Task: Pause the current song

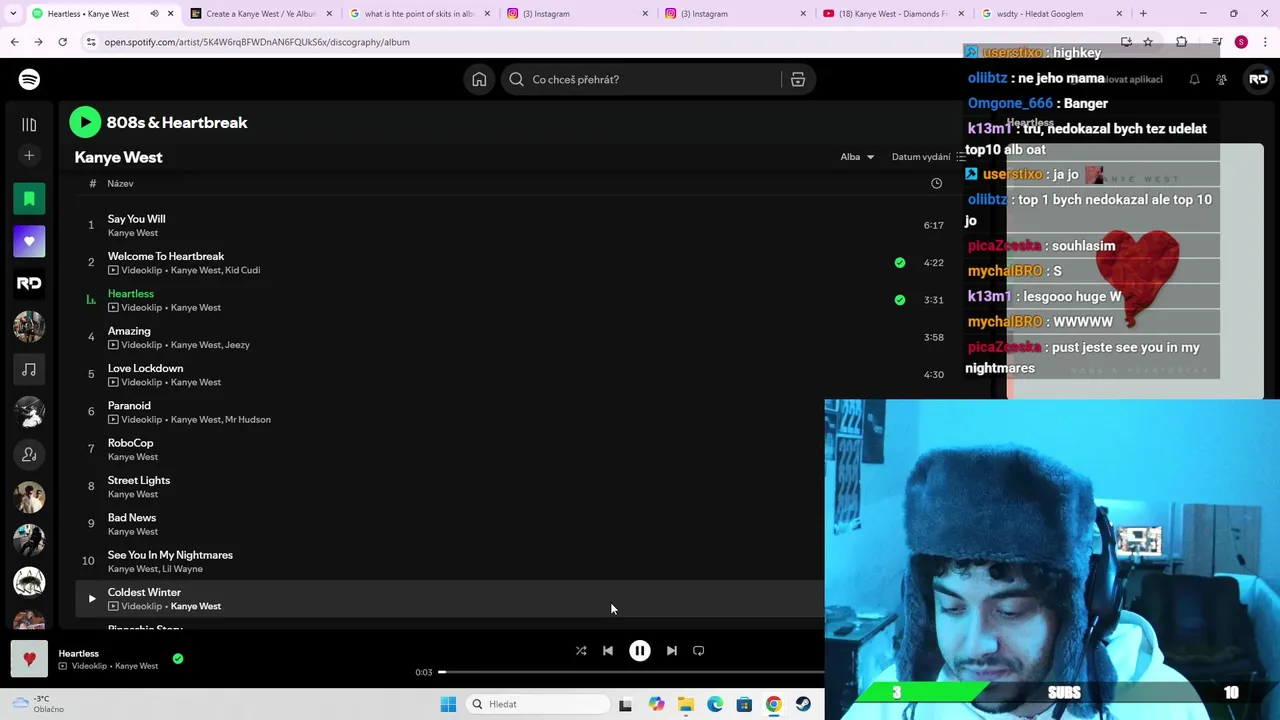Action: 640,651
